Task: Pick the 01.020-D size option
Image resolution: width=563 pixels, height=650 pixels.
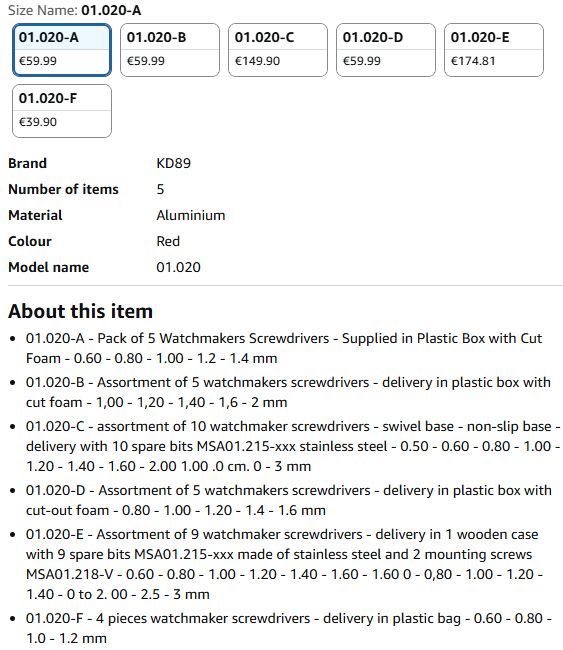Action: tap(386, 50)
